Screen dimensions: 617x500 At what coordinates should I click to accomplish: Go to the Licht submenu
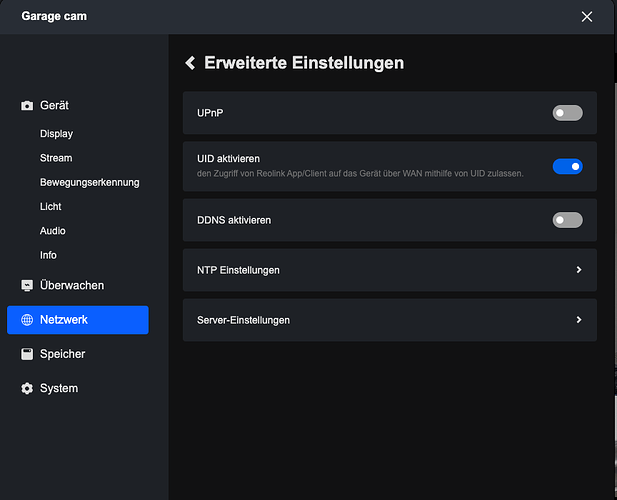(51, 206)
